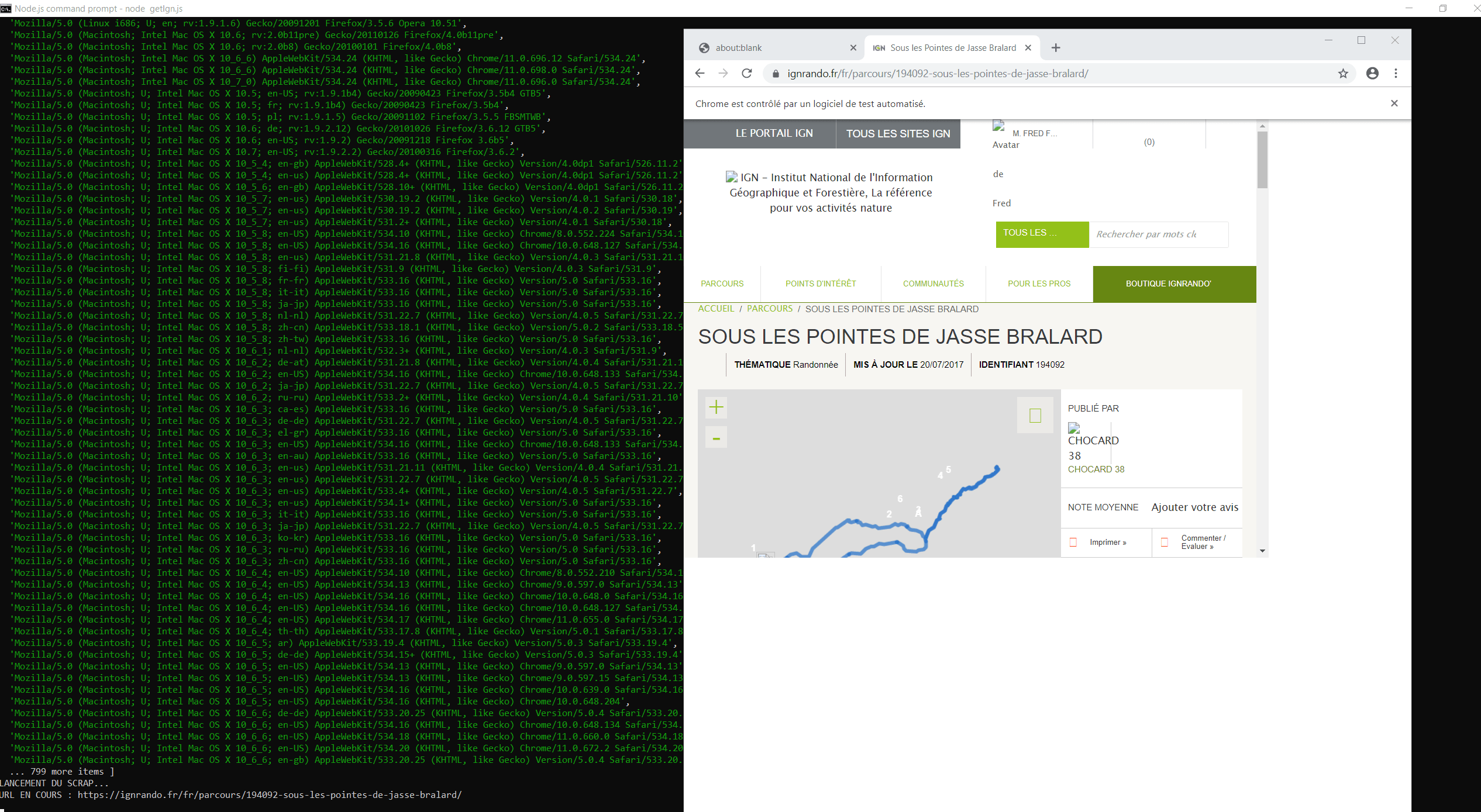Dismiss the automated test software infobar

(x=1394, y=103)
